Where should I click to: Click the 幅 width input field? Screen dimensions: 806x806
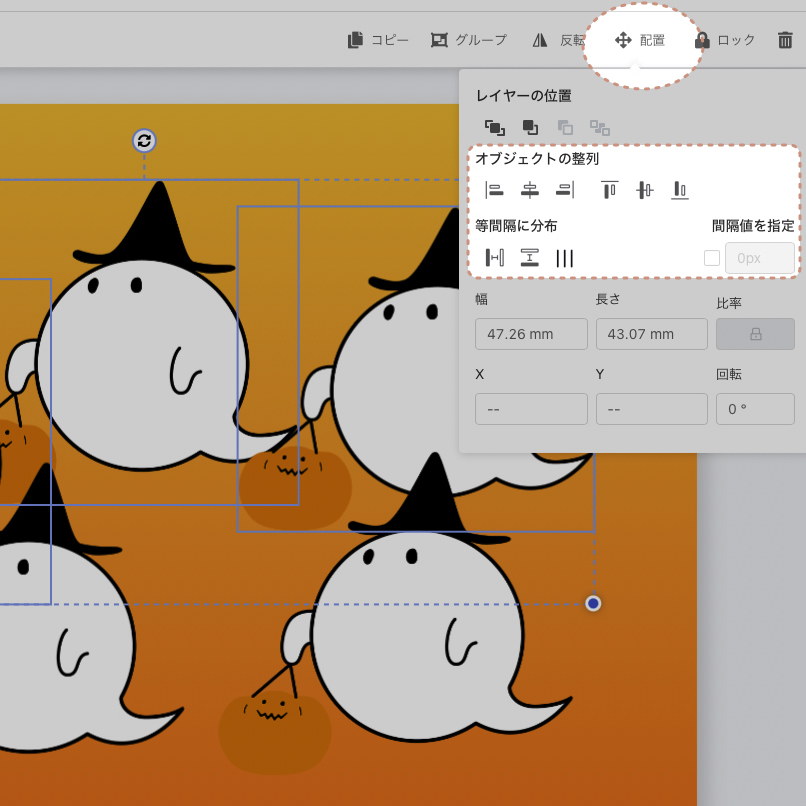coord(531,334)
